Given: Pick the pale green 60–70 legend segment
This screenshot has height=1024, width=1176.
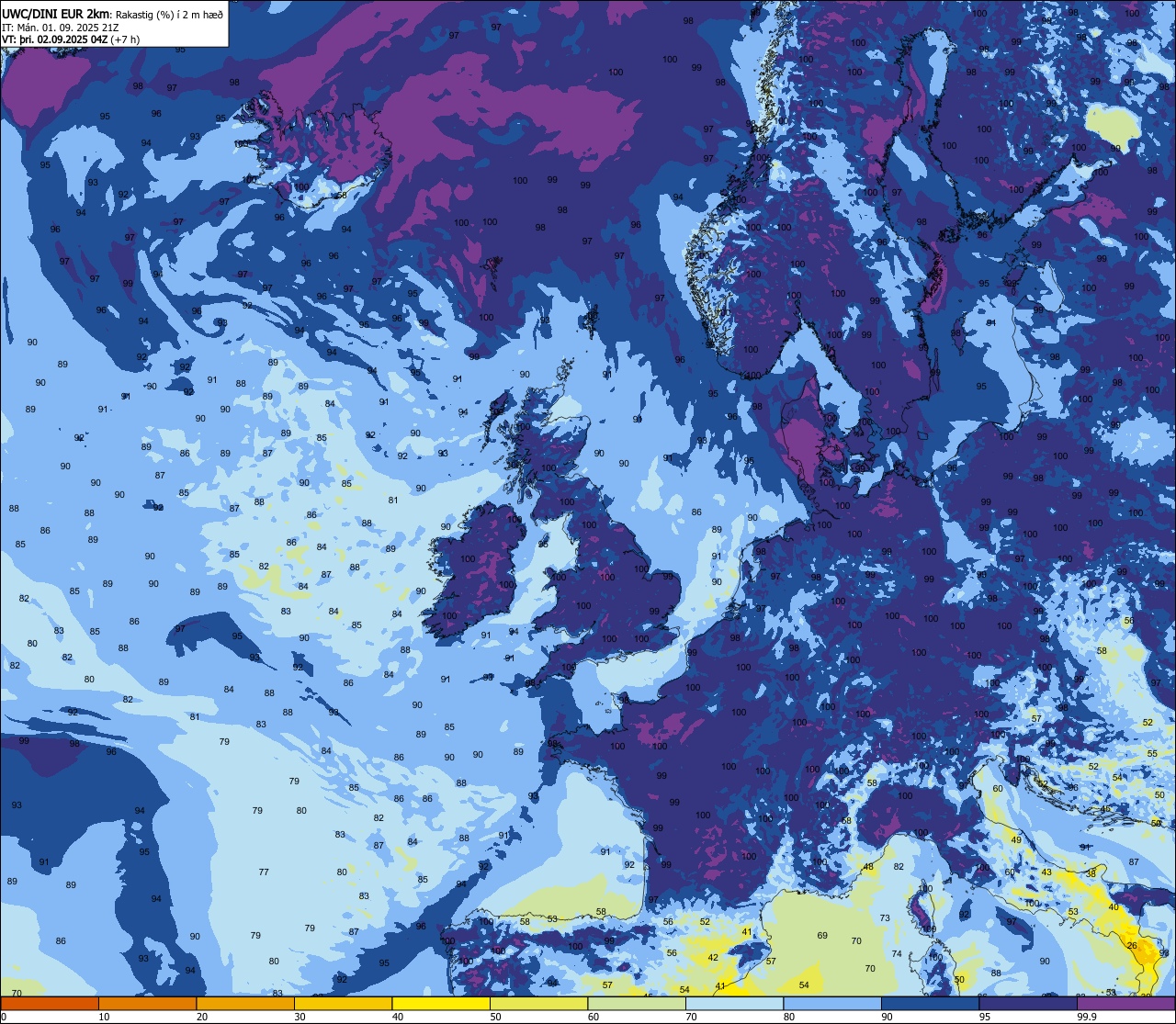Looking at the screenshot, I should (637, 1003).
